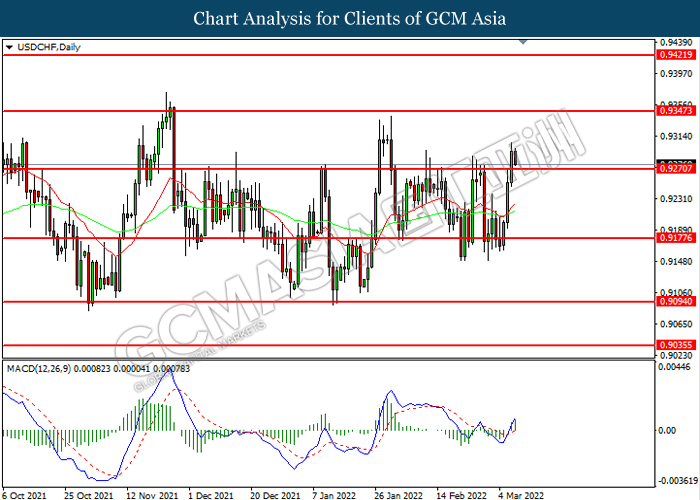Viewport: 700px width, 500px height.
Task: Click the 1 Dec 2021 date label
Action: (211, 495)
